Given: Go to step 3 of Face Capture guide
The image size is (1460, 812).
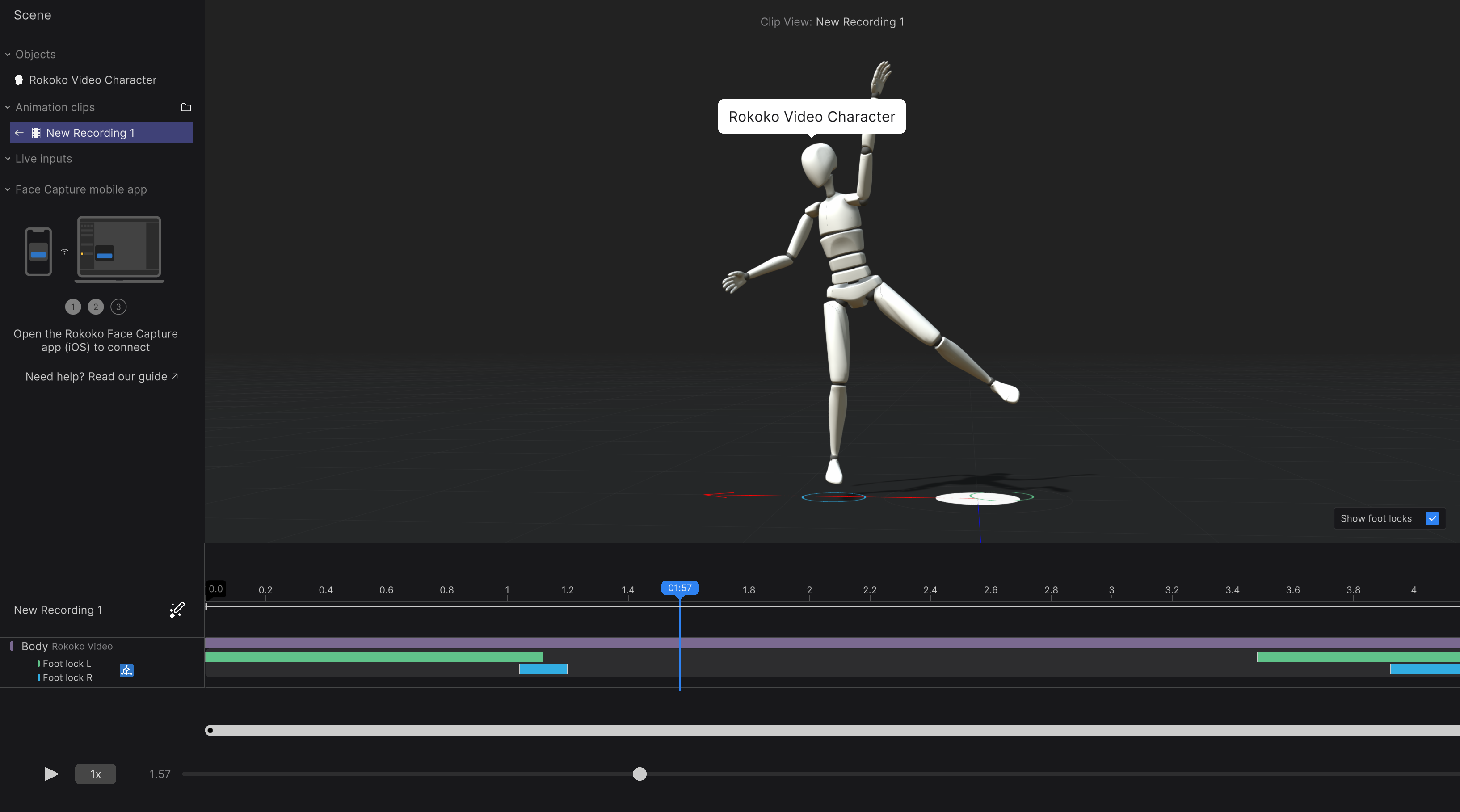Looking at the screenshot, I should coord(118,307).
